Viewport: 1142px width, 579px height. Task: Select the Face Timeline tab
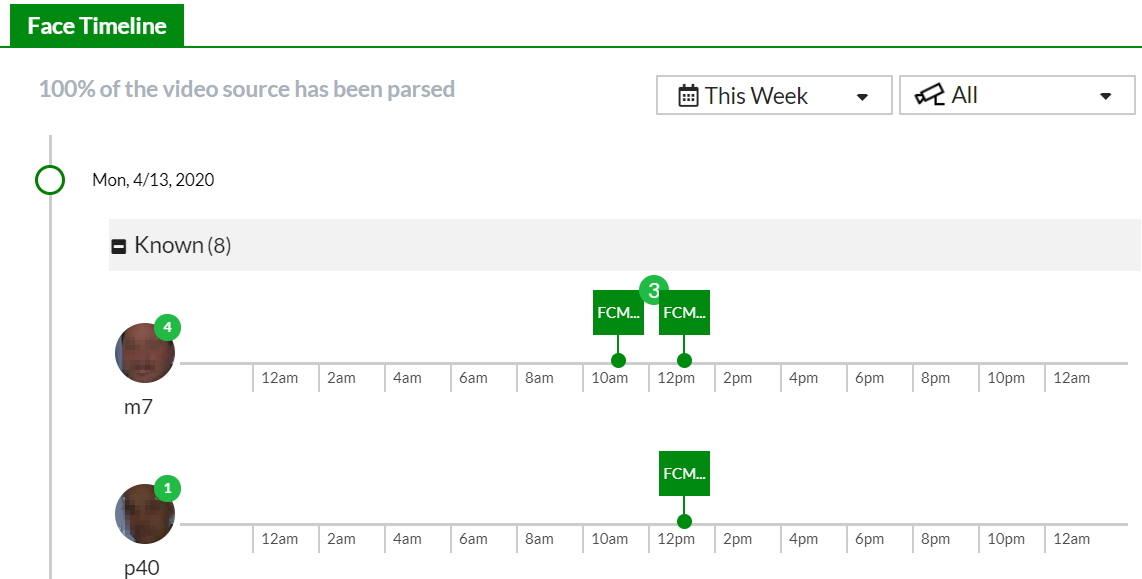97,26
